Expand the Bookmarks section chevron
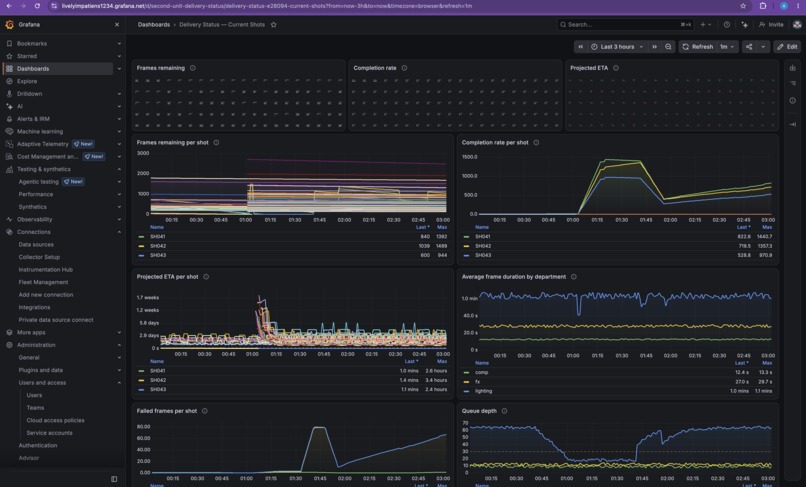The image size is (806, 487). click(119, 44)
